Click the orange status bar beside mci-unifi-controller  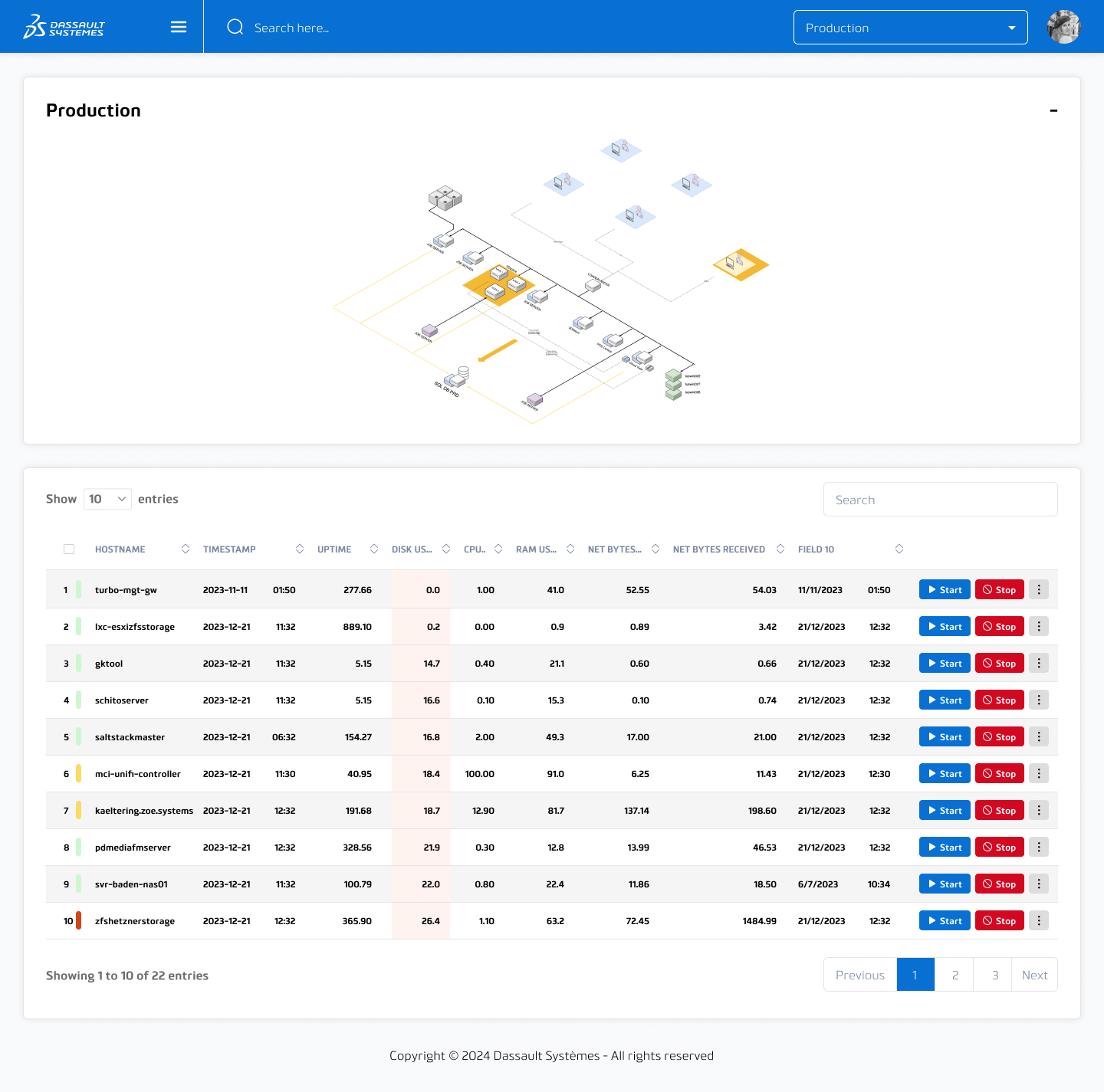pyautogui.click(x=77, y=773)
